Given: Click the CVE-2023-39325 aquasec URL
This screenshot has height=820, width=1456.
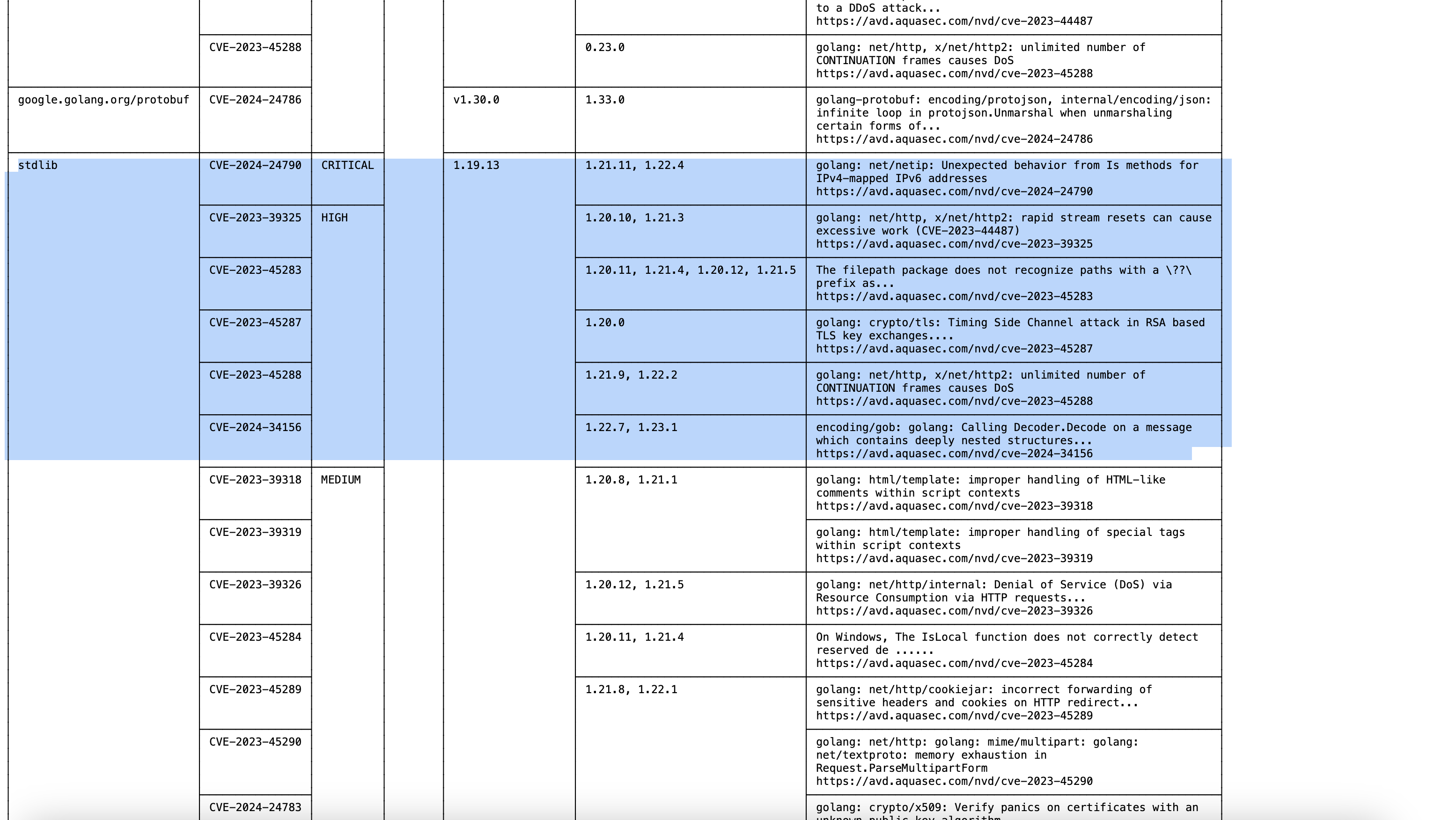Looking at the screenshot, I should tap(954, 244).
